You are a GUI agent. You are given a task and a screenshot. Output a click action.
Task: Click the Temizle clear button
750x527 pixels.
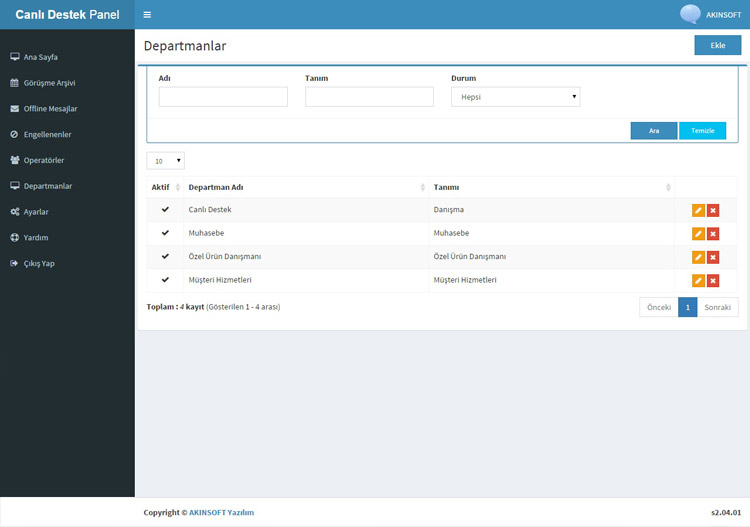click(x=702, y=131)
